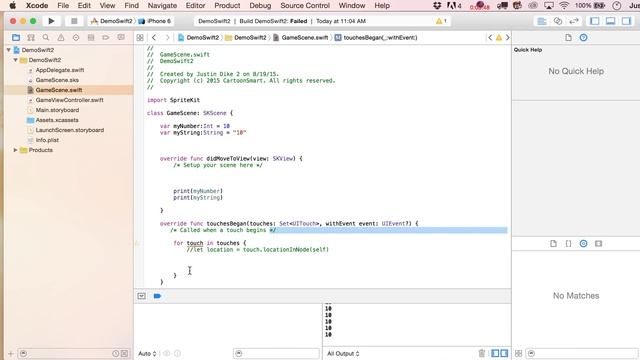Show the Version editor

pyautogui.click(x=573, y=21)
